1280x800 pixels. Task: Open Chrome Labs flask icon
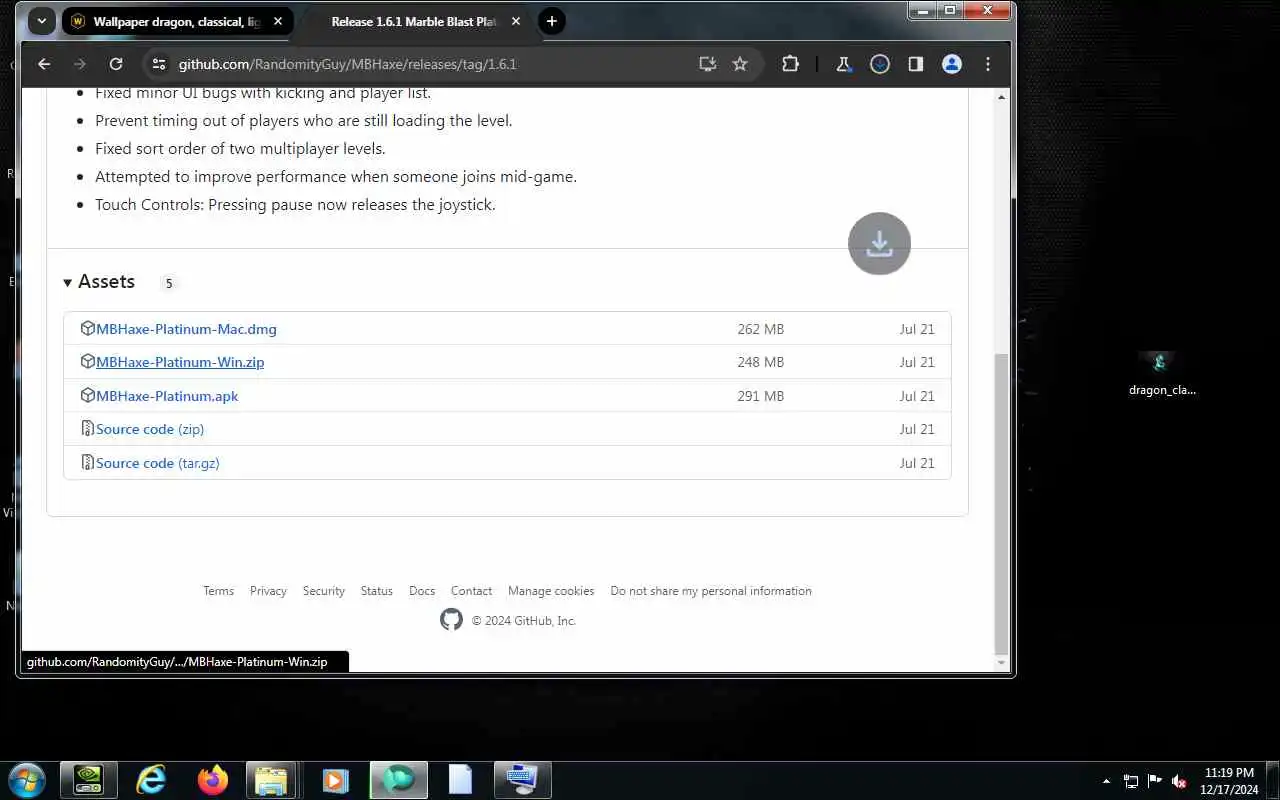(x=843, y=64)
